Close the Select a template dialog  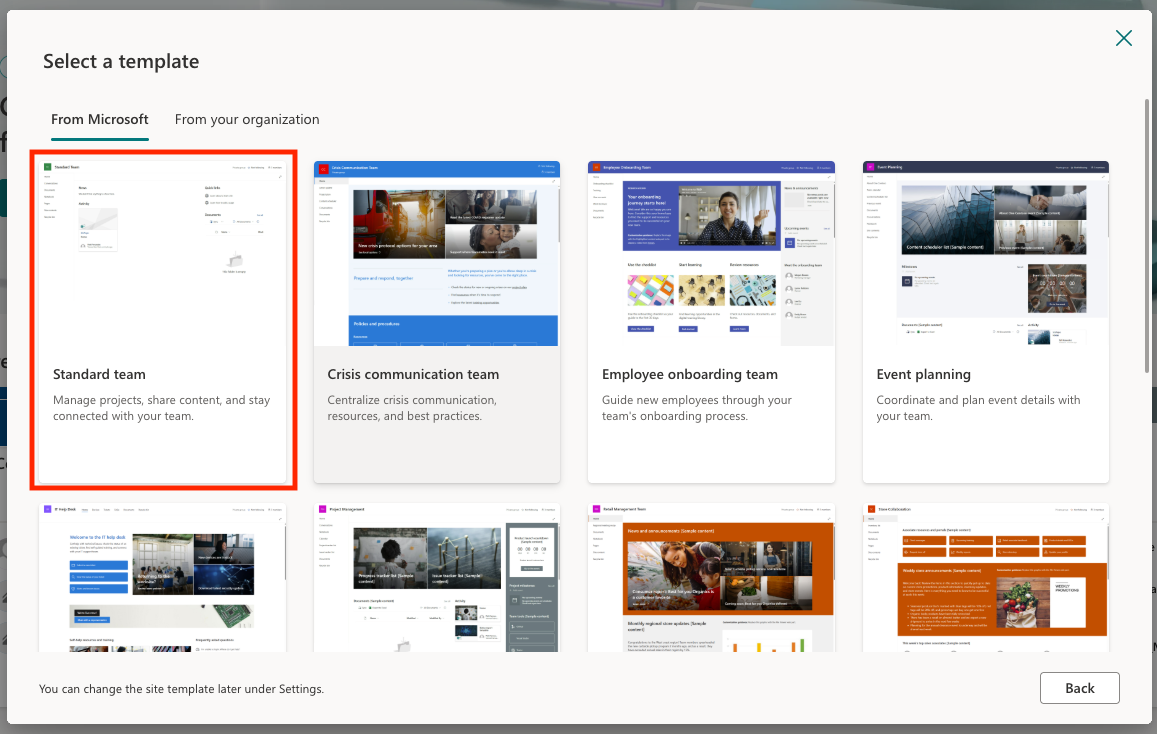point(1124,38)
